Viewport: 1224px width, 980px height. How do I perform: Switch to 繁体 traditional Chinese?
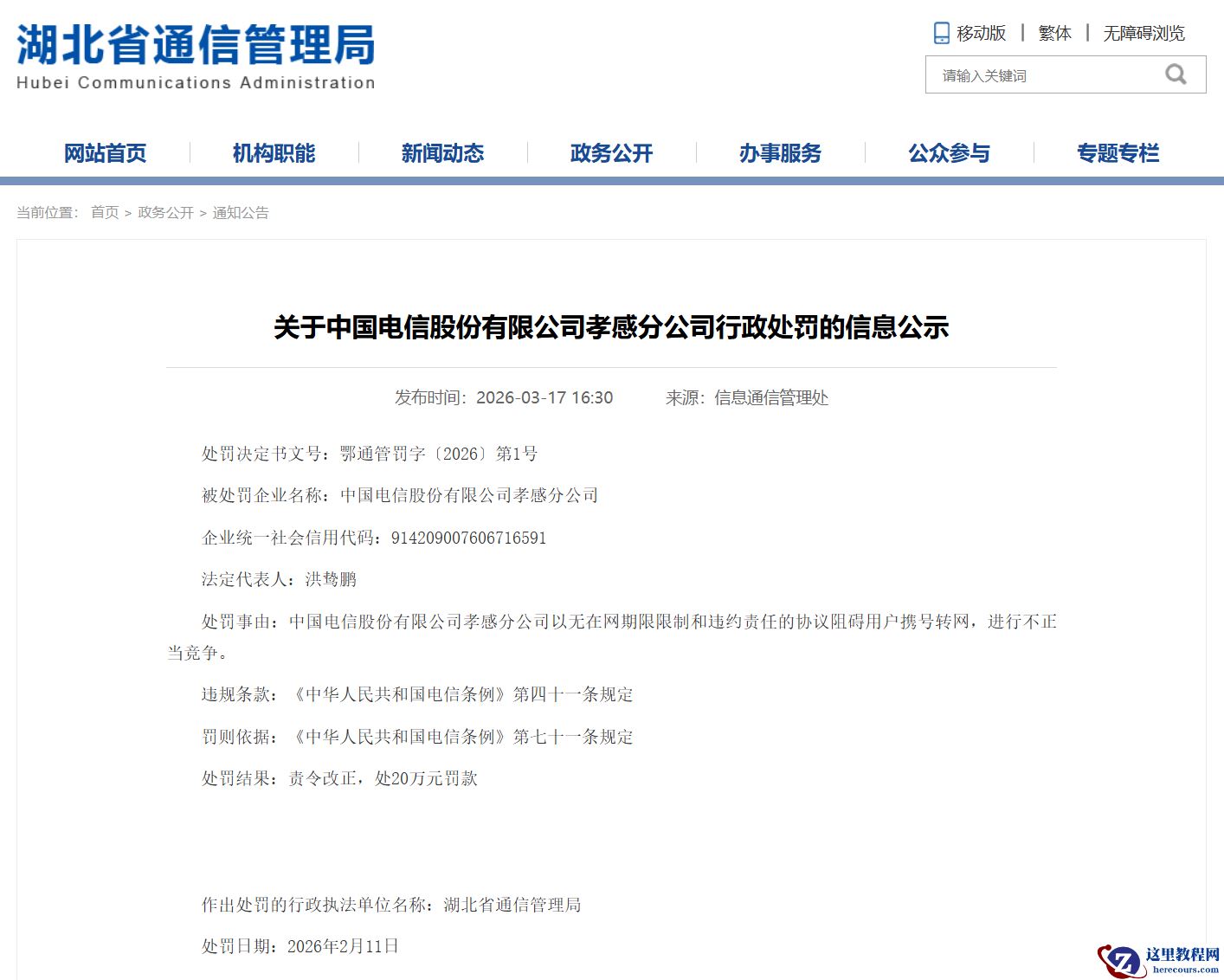click(1053, 32)
